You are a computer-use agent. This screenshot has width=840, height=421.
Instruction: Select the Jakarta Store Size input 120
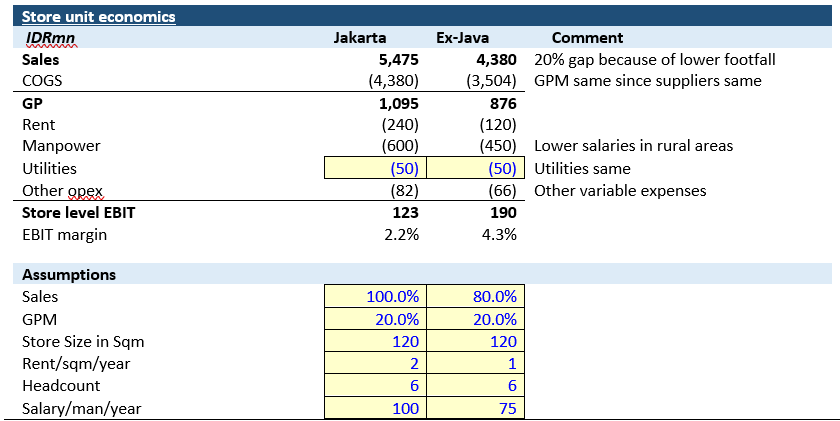[x=376, y=341]
